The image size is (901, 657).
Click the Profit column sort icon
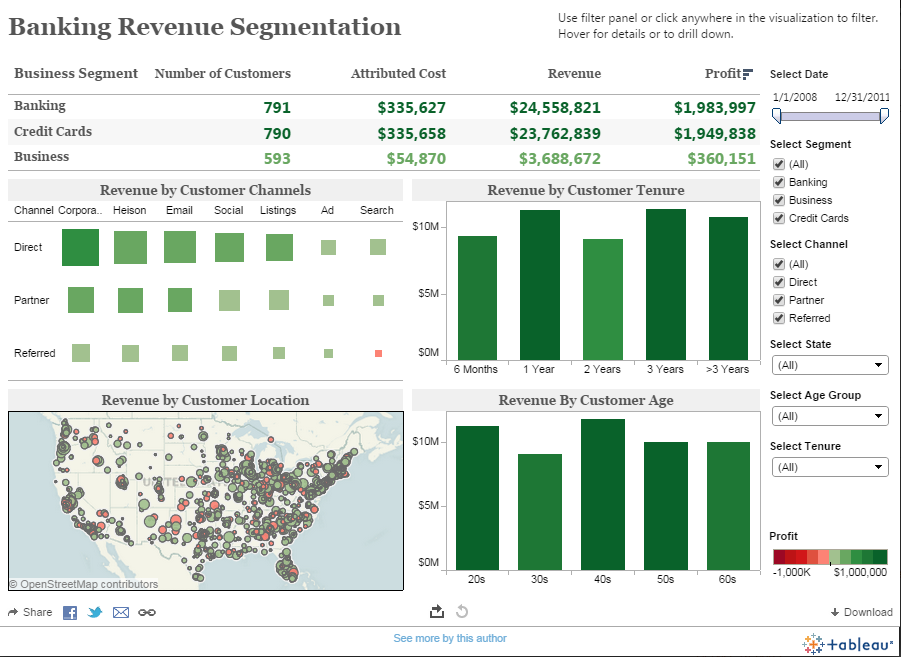point(748,74)
